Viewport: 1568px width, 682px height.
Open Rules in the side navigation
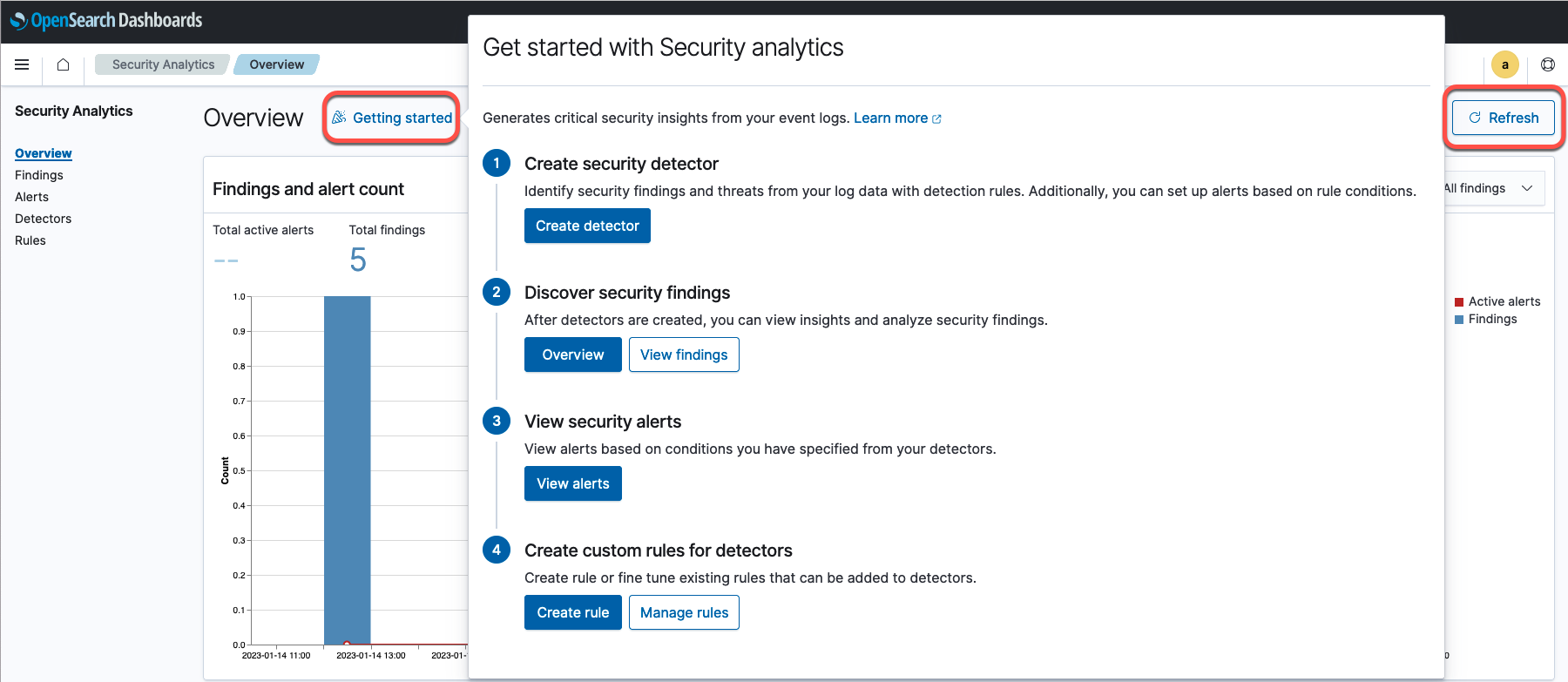pos(30,240)
